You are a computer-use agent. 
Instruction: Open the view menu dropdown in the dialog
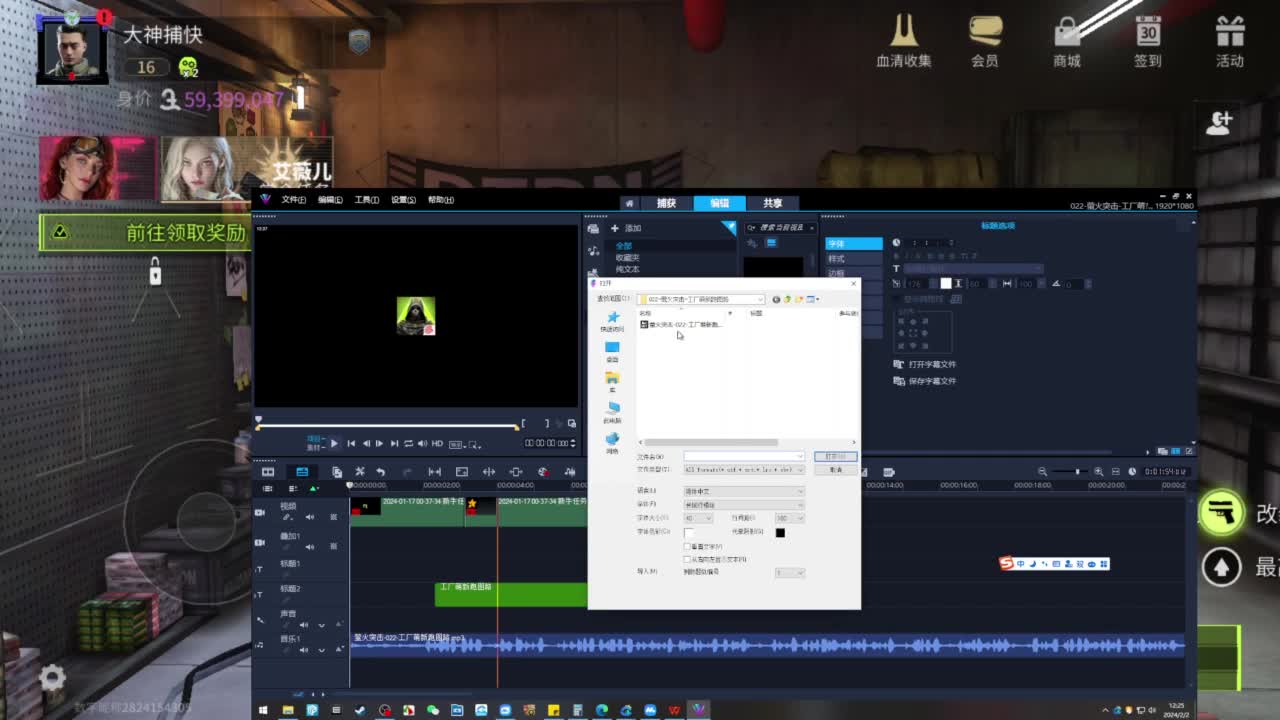pos(813,299)
